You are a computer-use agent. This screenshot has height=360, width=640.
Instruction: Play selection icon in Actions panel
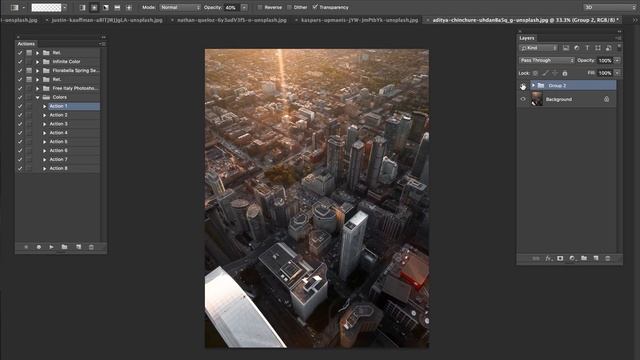point(51,247)
